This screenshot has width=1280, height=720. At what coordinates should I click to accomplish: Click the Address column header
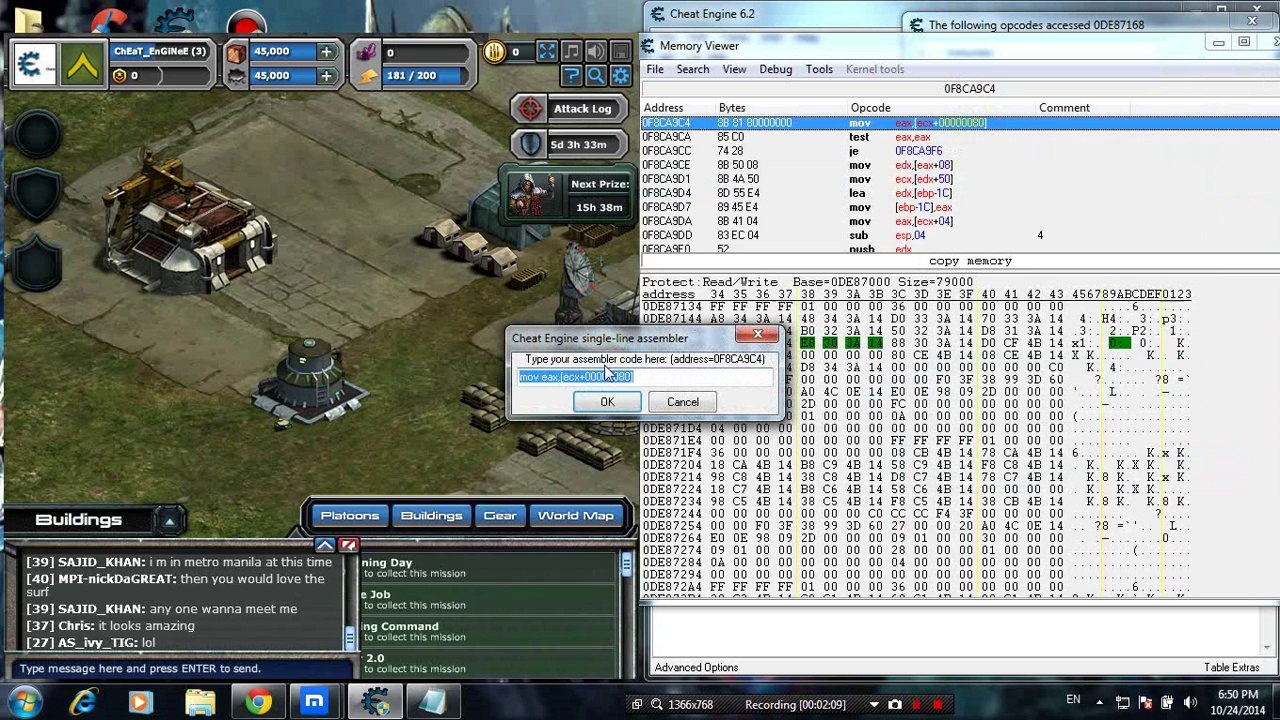coord(664,108)
